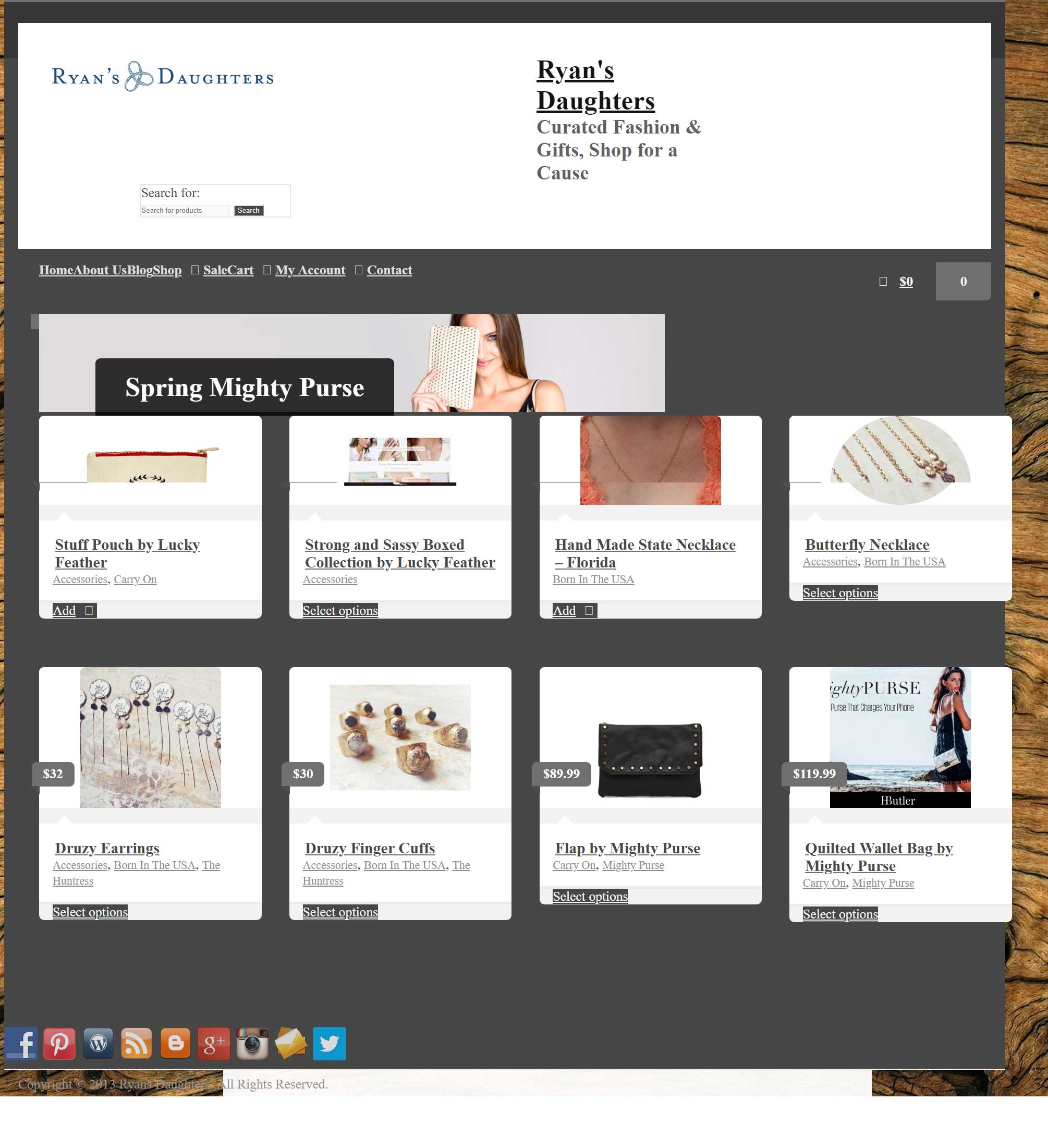The width and height of the screenshot is (1048, 1148).
Task: Click the Search button
Action: click(249, 211)
